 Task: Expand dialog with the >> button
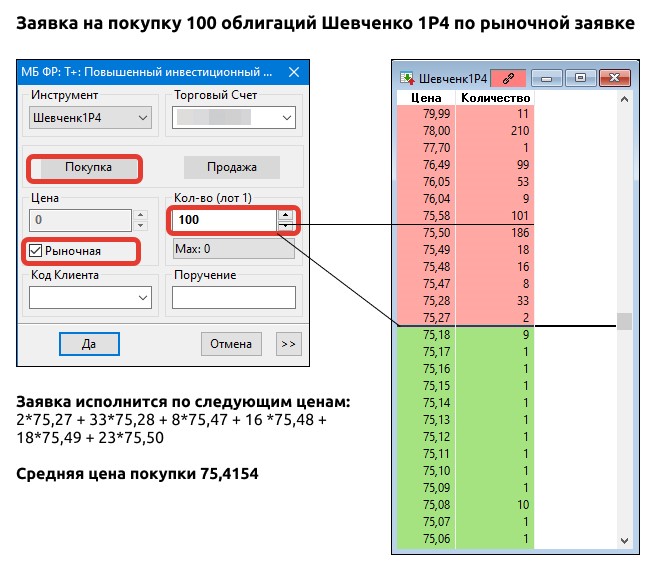[x=287, y=343]
